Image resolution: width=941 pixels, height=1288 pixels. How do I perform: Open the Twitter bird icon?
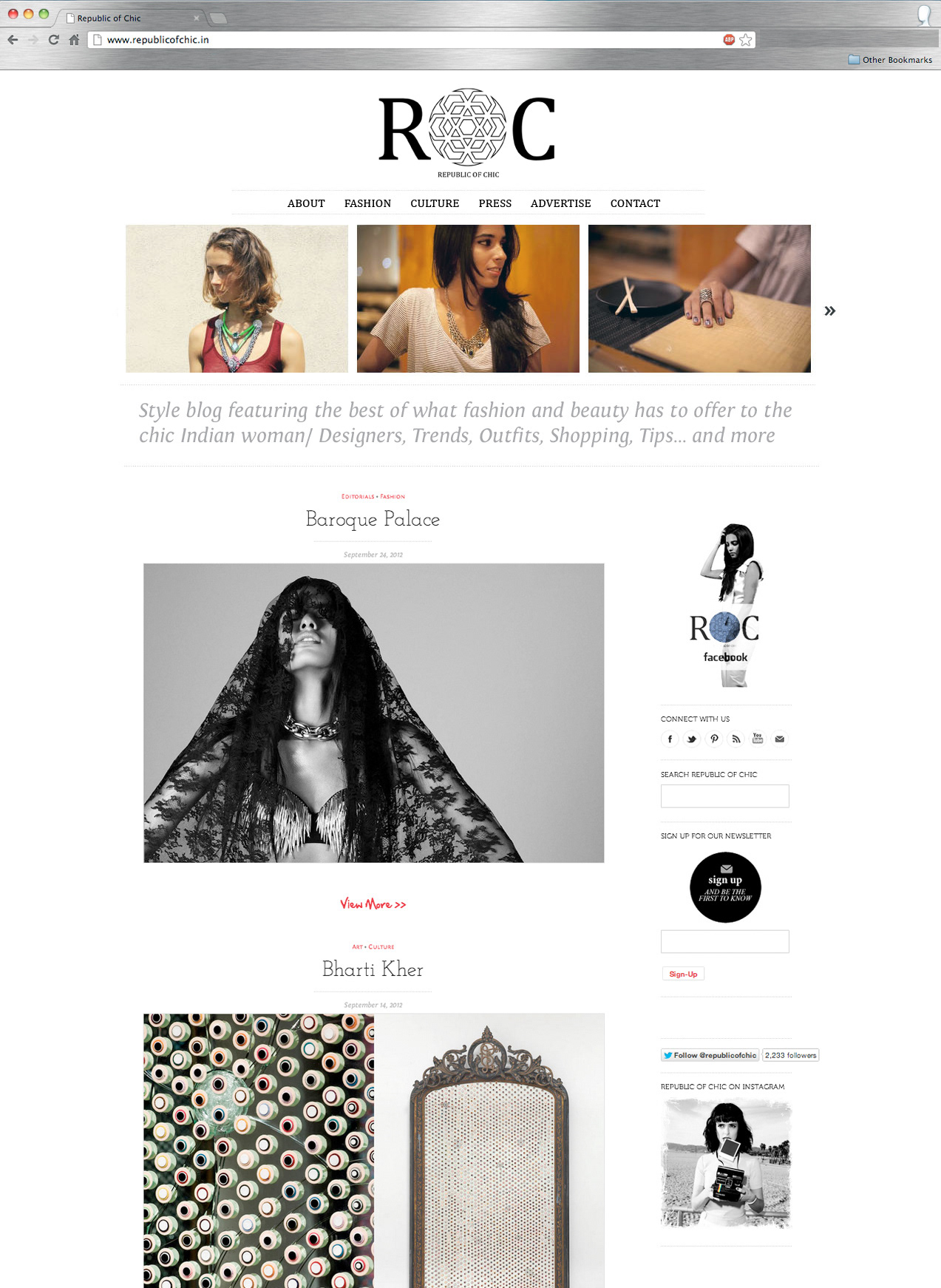click(692, 739)
